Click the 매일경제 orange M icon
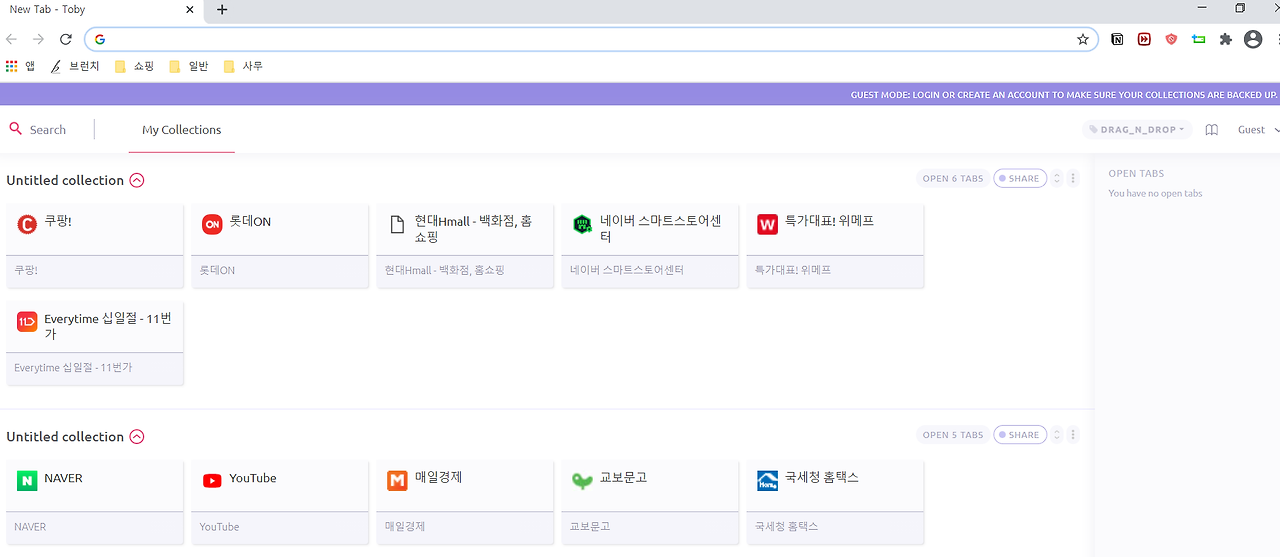 (397, 481)
